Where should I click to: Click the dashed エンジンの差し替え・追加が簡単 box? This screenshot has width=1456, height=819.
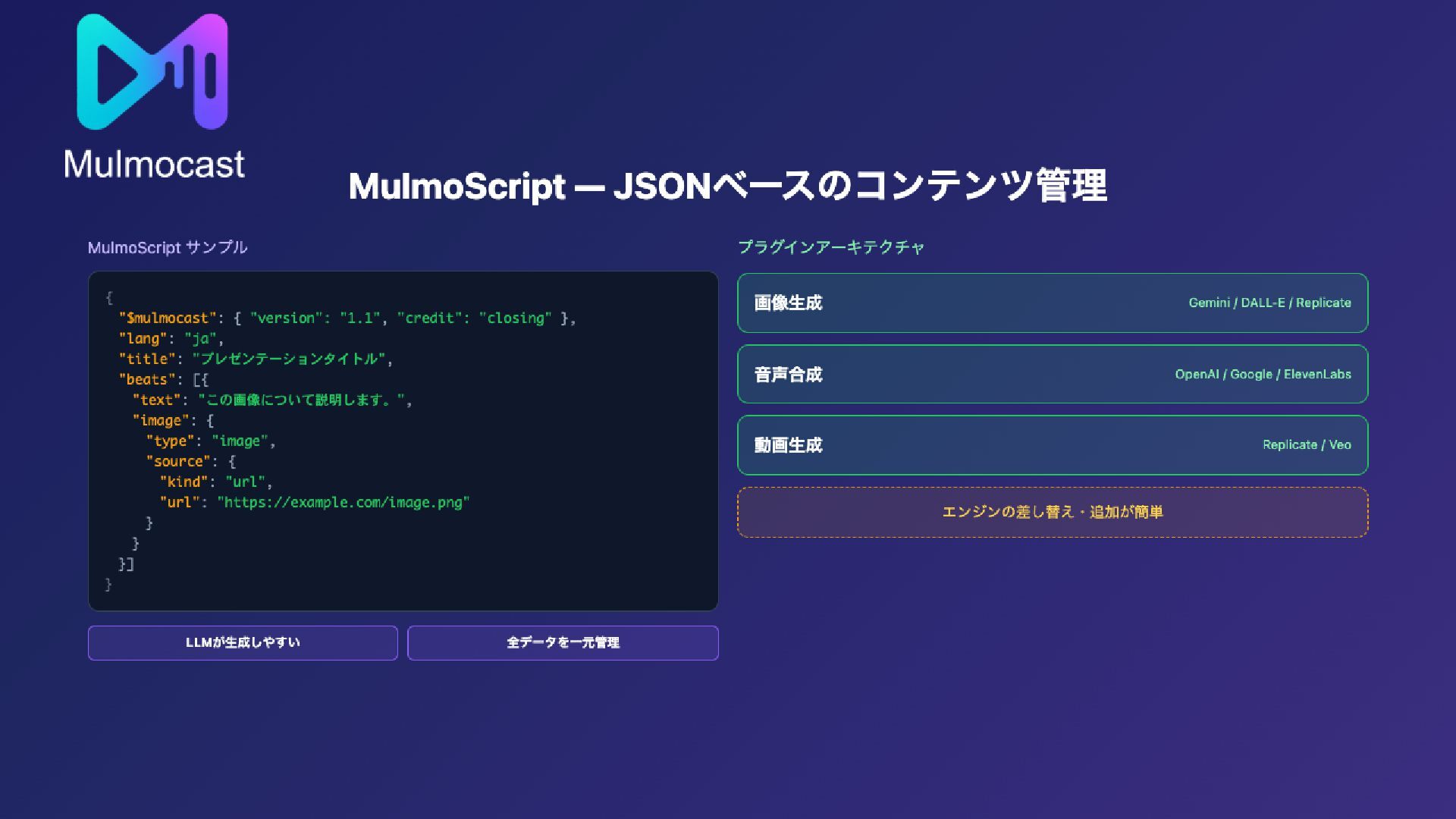click(x=1053, y=512)
